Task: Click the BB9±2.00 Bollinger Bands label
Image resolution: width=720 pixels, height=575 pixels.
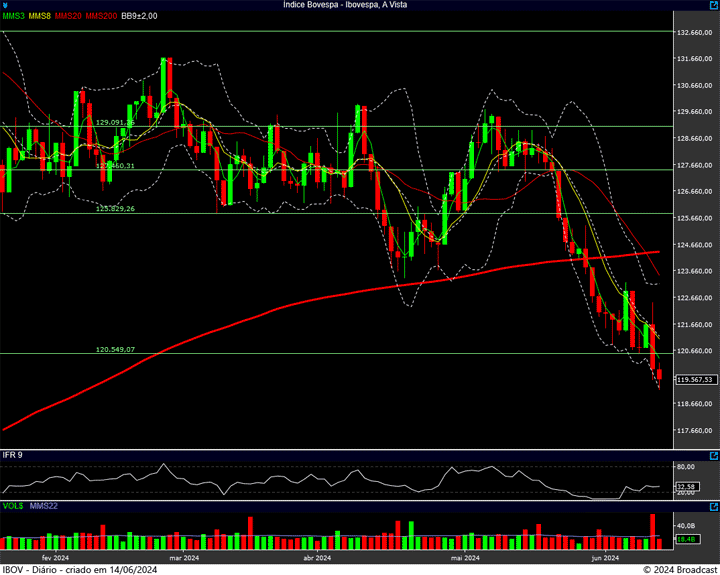Action: click(140, 16)
